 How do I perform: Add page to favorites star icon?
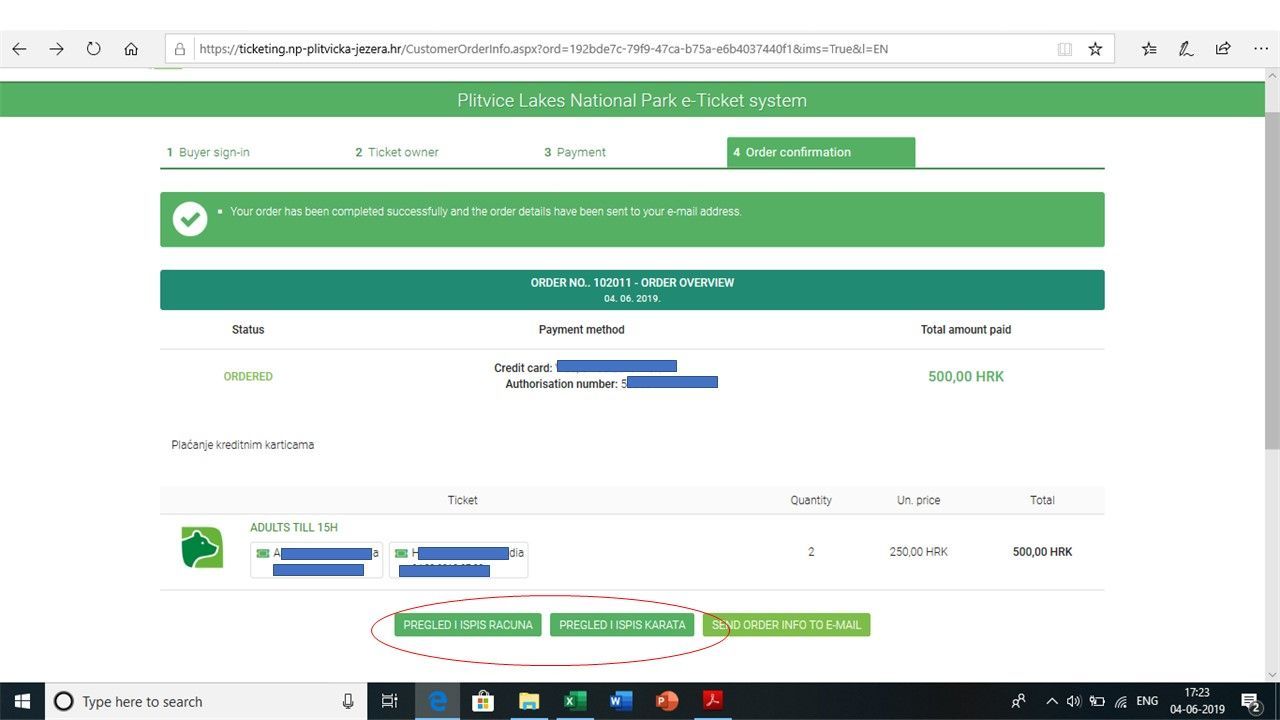(x=1095, y=48)
